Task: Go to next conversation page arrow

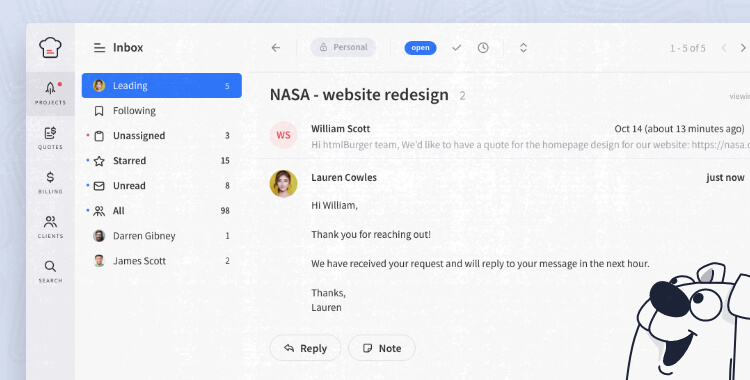Action: tap(743, 47)
